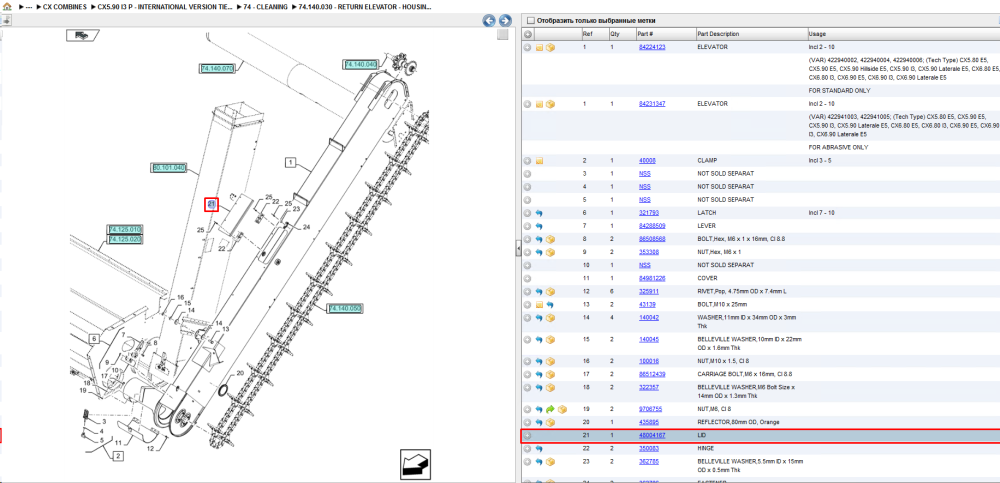Open part number 40008 CLAMP link
The height and width of the screenshot is (483, 1000).
(x=647, y=161)
